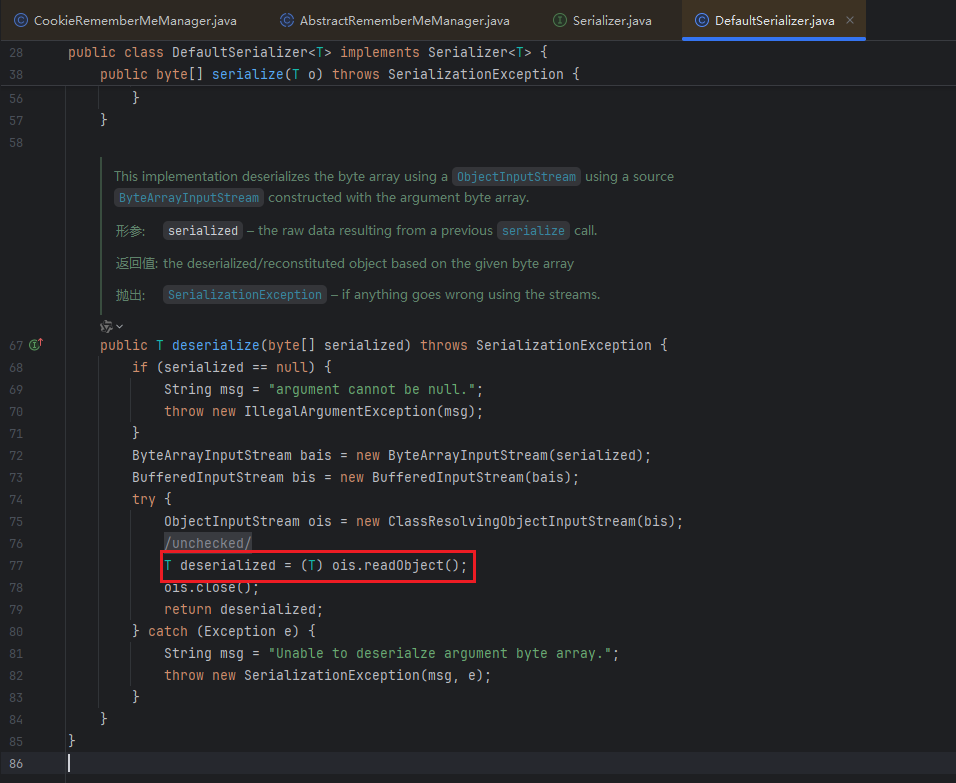This screenshot has height=783, width=956.
Task: Click the class icon on the DefaultSerializer.java tab
Action: (x=701, y=20)
